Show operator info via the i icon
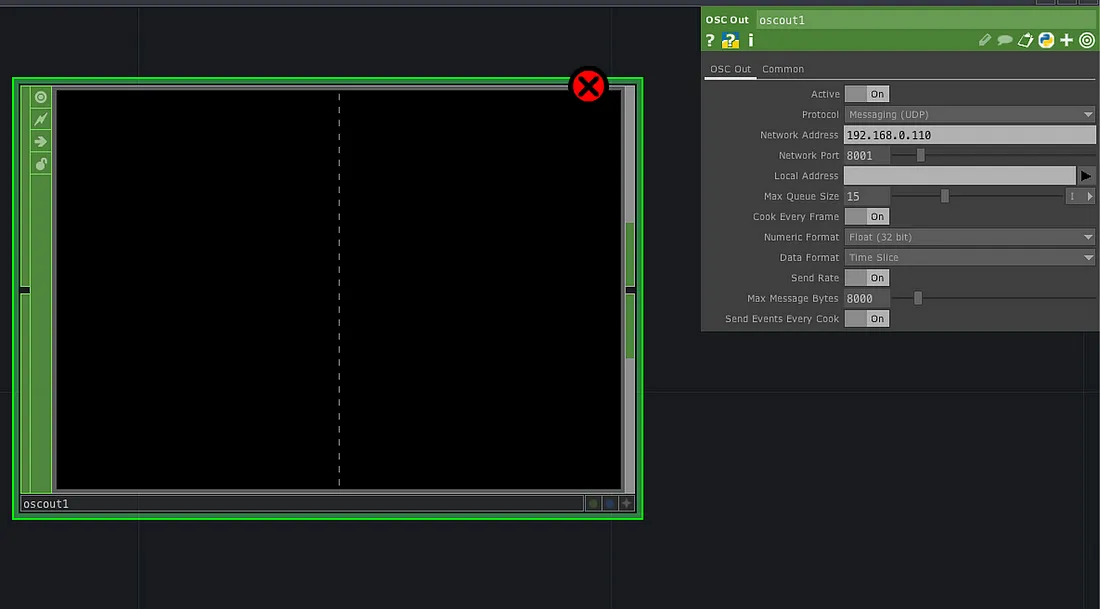This screenshot has width=1100, height=609. 751,41
